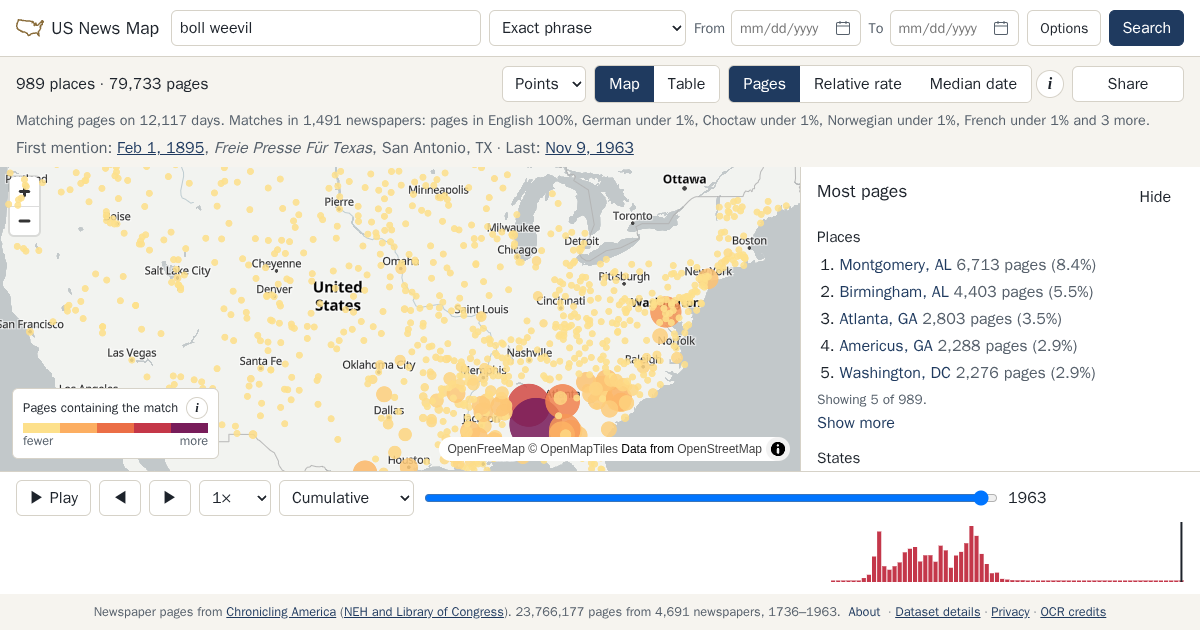Open the From date calendar picker
This screenshot has height=630, width=1200.
click(x=843, y=28)
